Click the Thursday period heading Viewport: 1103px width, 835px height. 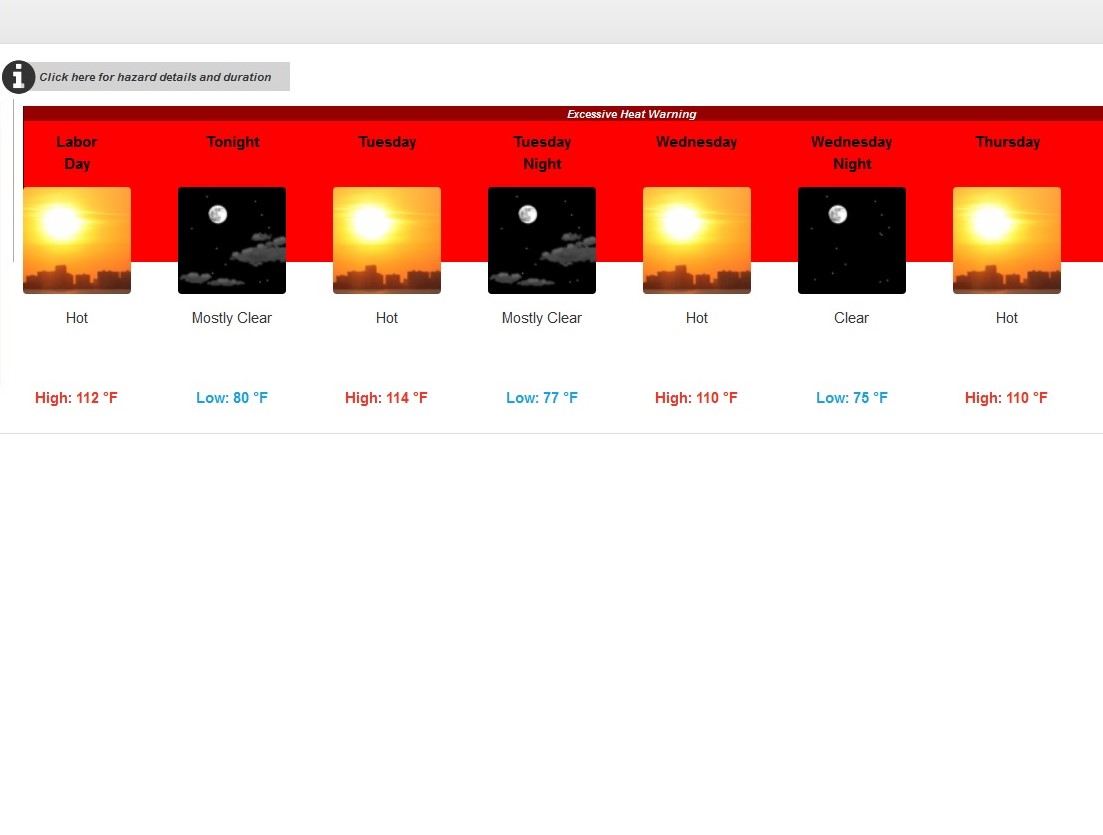click(1007, 142)
